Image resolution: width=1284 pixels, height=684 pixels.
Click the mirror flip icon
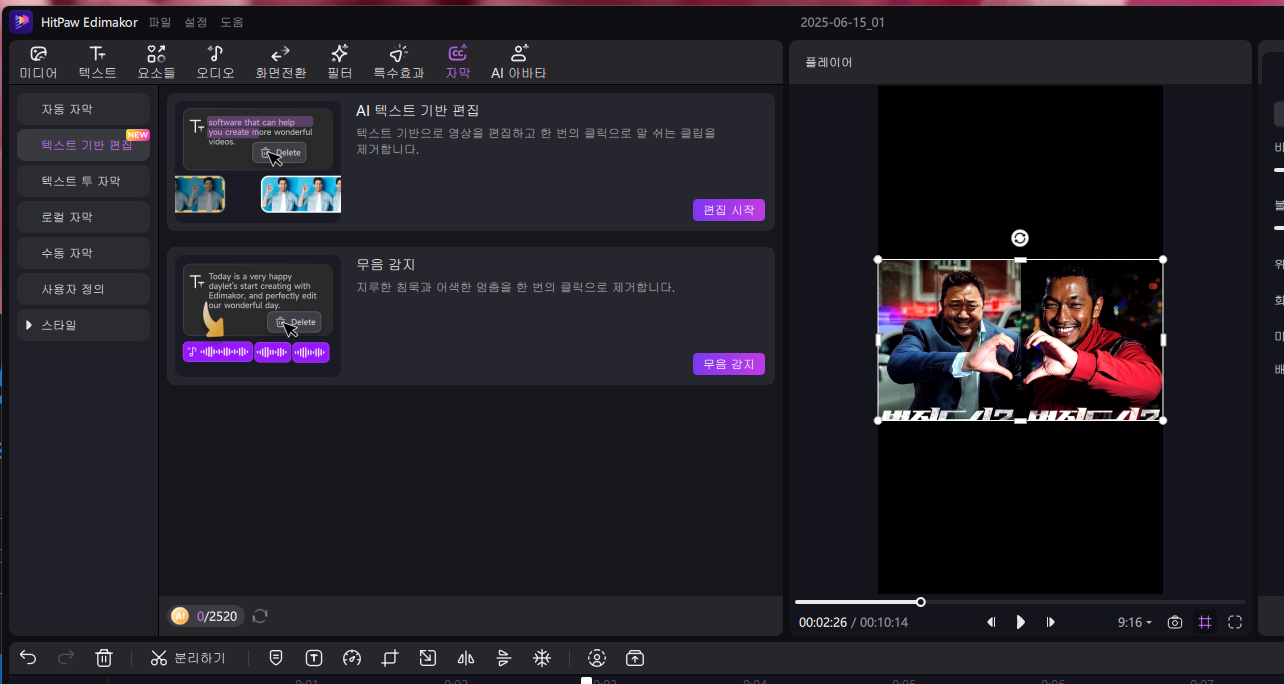[465, 658]
